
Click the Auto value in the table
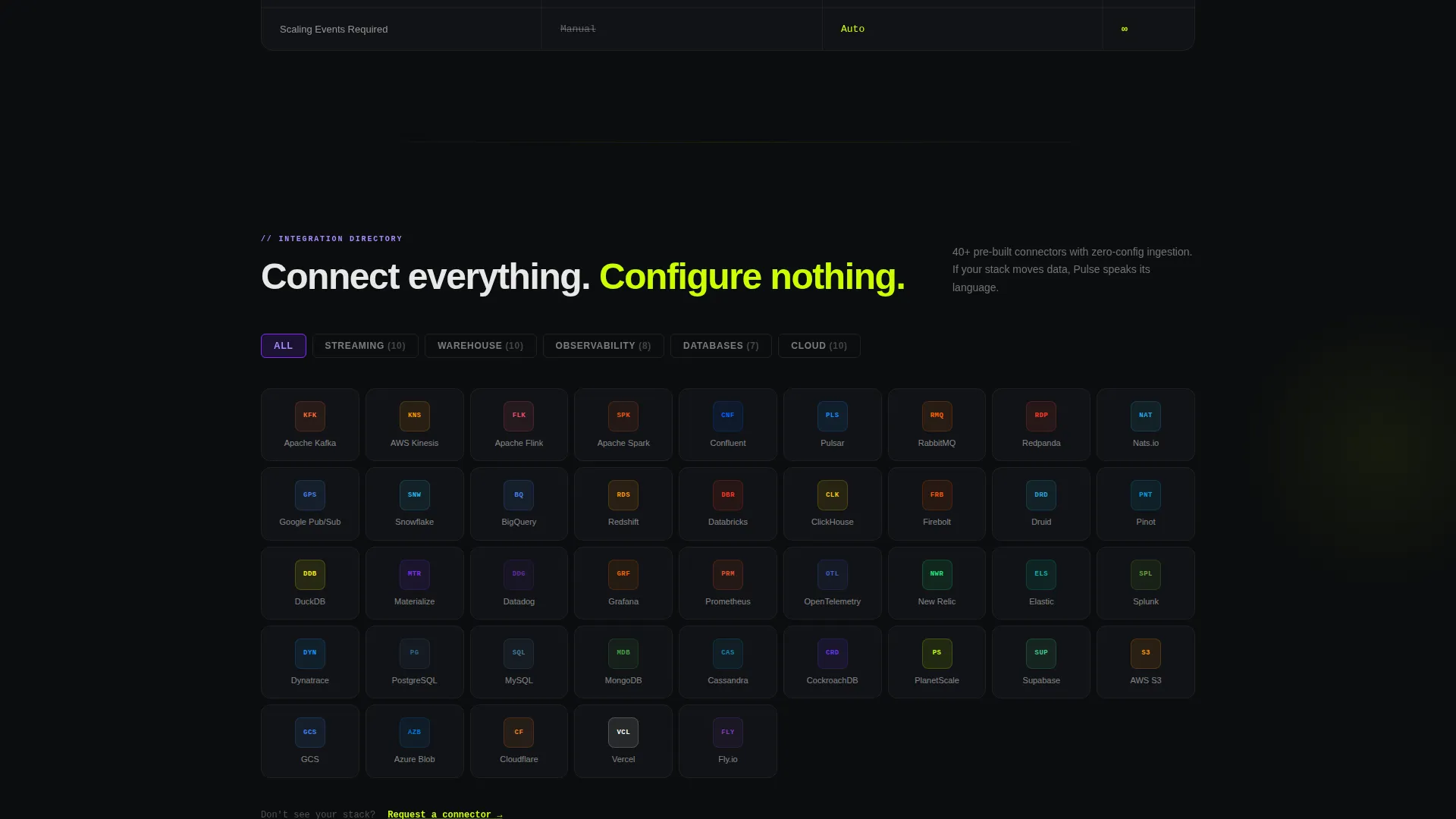[x=852, y=29]
